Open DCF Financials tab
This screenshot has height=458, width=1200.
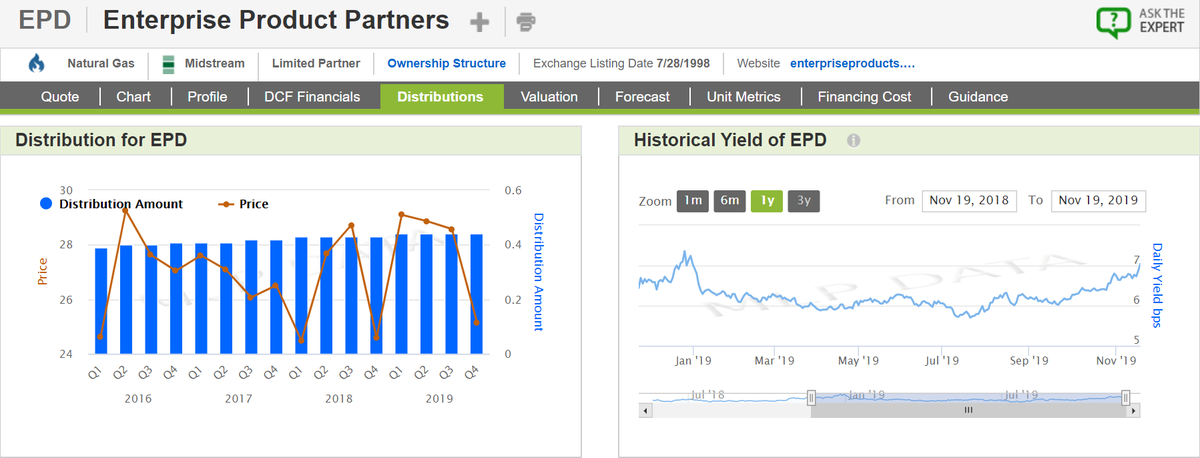pyautogui.click(x=312, y=97)
